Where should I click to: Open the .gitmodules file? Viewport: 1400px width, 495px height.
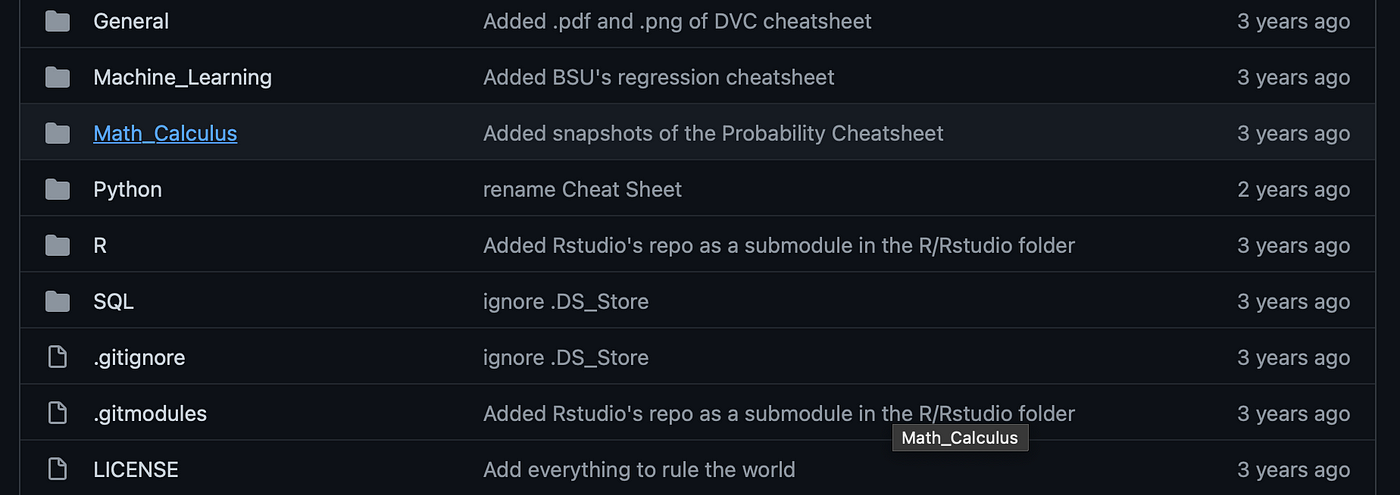[x=150, y=413]
